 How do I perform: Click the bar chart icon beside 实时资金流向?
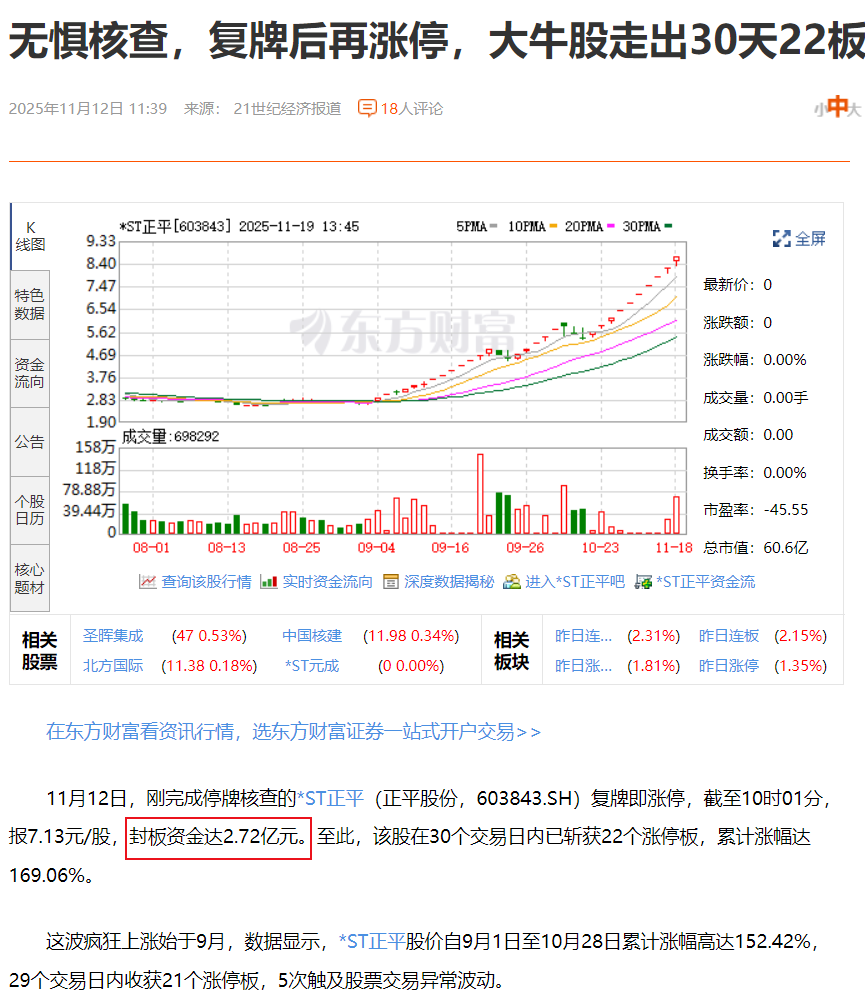pos(269,582)
